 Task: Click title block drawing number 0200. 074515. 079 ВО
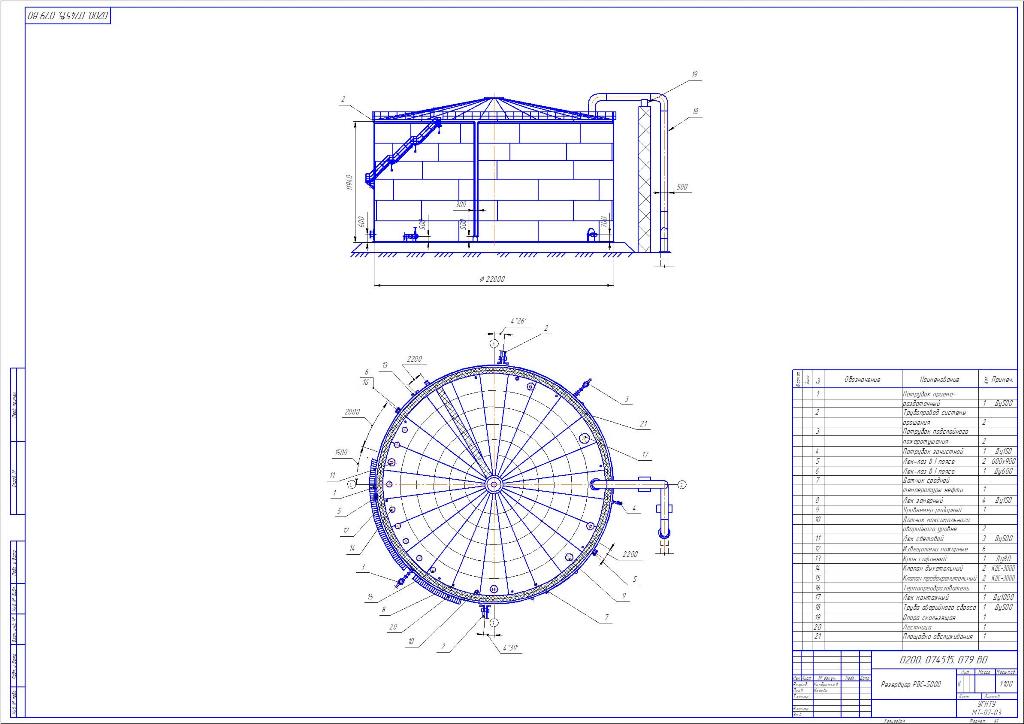click(944, 659)
